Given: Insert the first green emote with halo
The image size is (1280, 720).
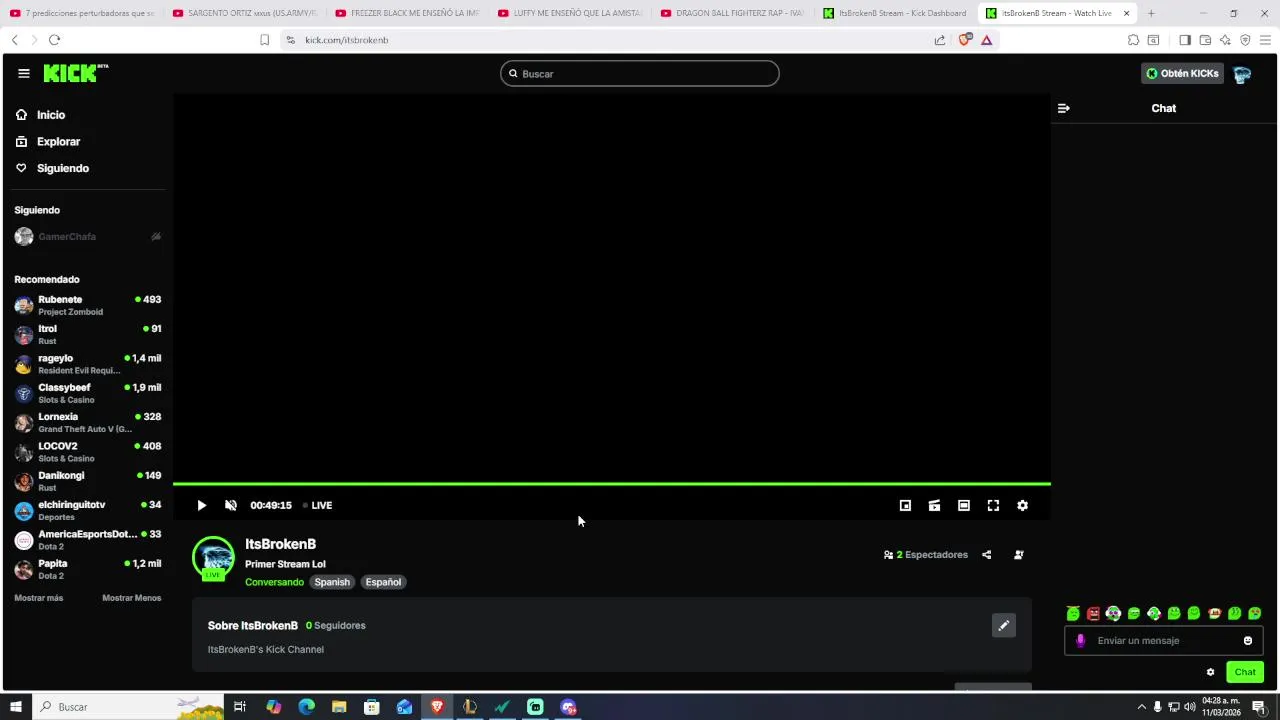Looking at the screenshot, I should pyautogui.click(x=1073, y=613).
